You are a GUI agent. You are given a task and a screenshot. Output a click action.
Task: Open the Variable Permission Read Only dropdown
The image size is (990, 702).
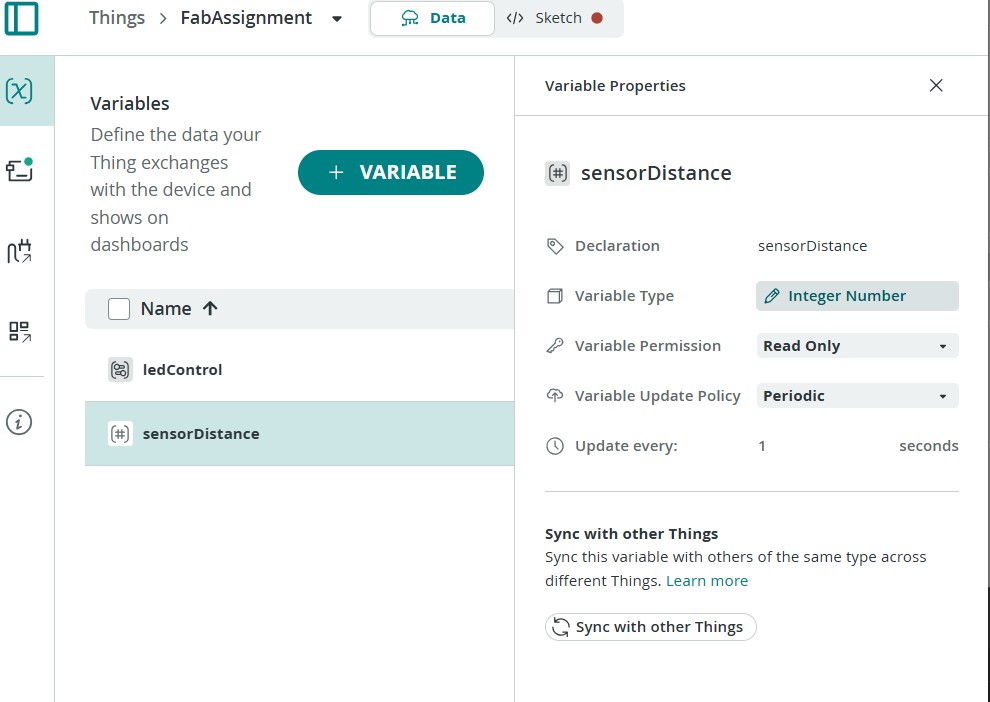(857, 346)
